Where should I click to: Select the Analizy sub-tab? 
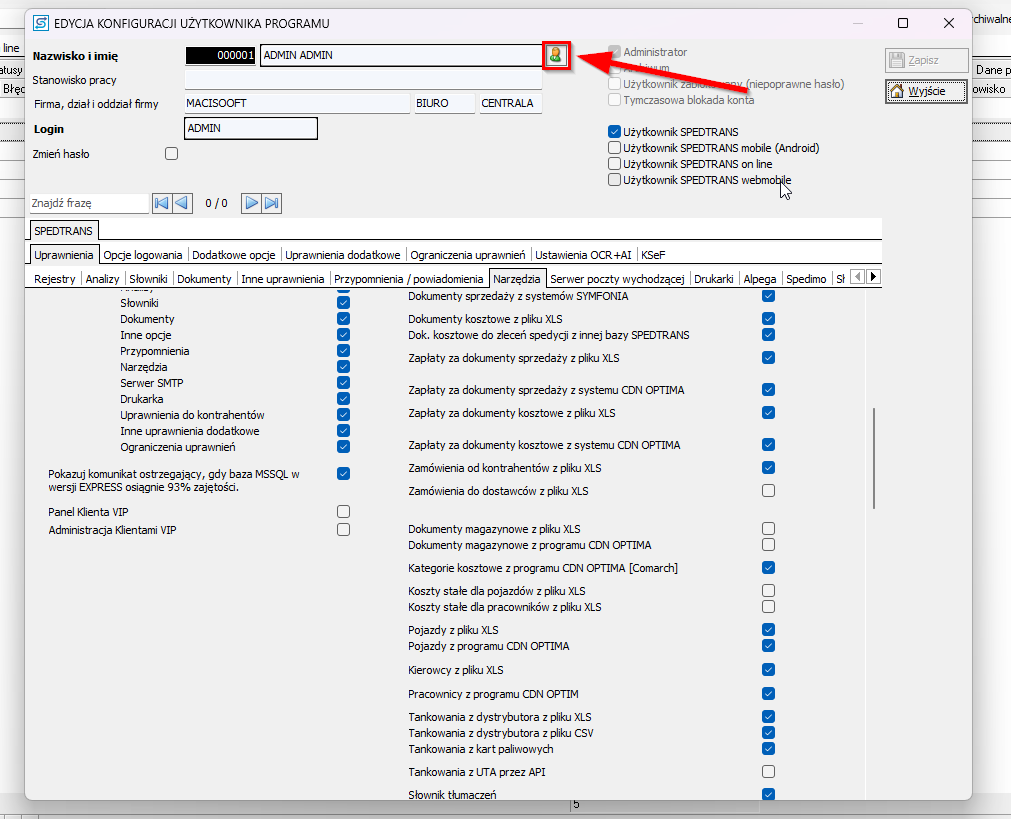click(103, 279)
